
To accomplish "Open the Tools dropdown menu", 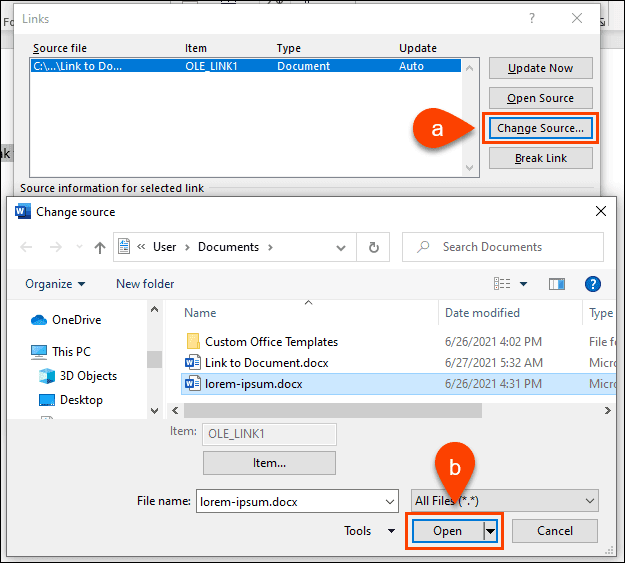I will click(x=365, y=531).
